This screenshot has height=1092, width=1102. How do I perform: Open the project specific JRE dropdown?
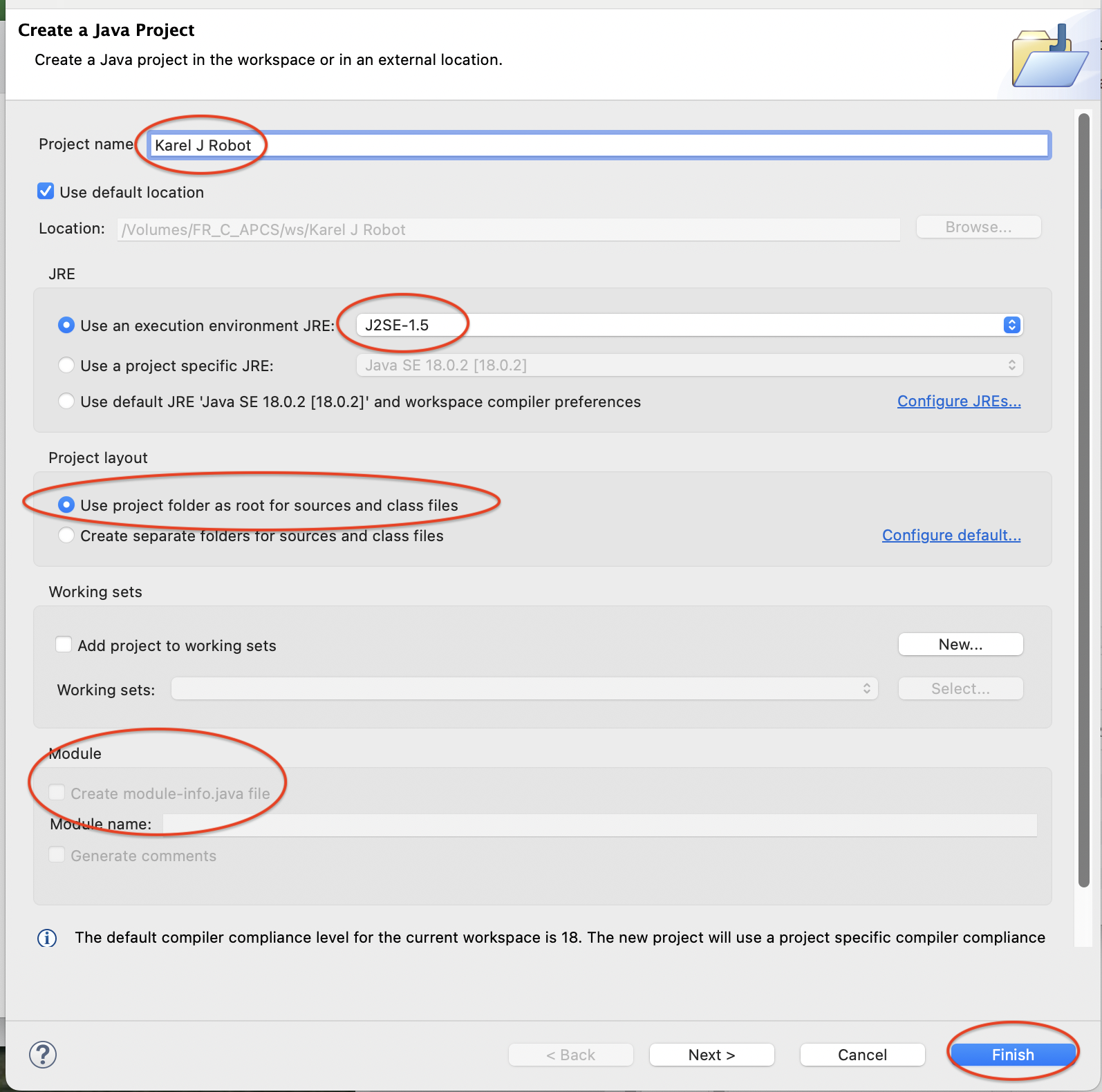(x=689, y=365)
